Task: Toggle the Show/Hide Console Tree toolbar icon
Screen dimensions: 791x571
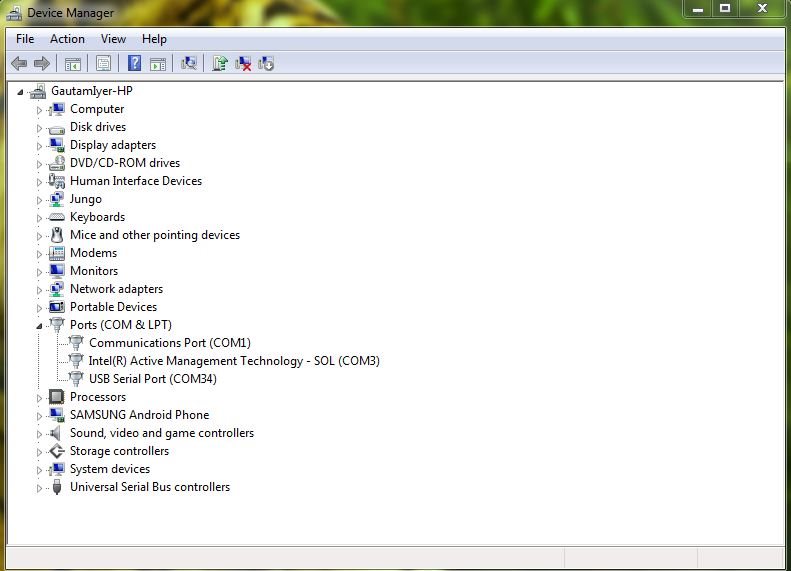Action: click(x=73, y=64)
